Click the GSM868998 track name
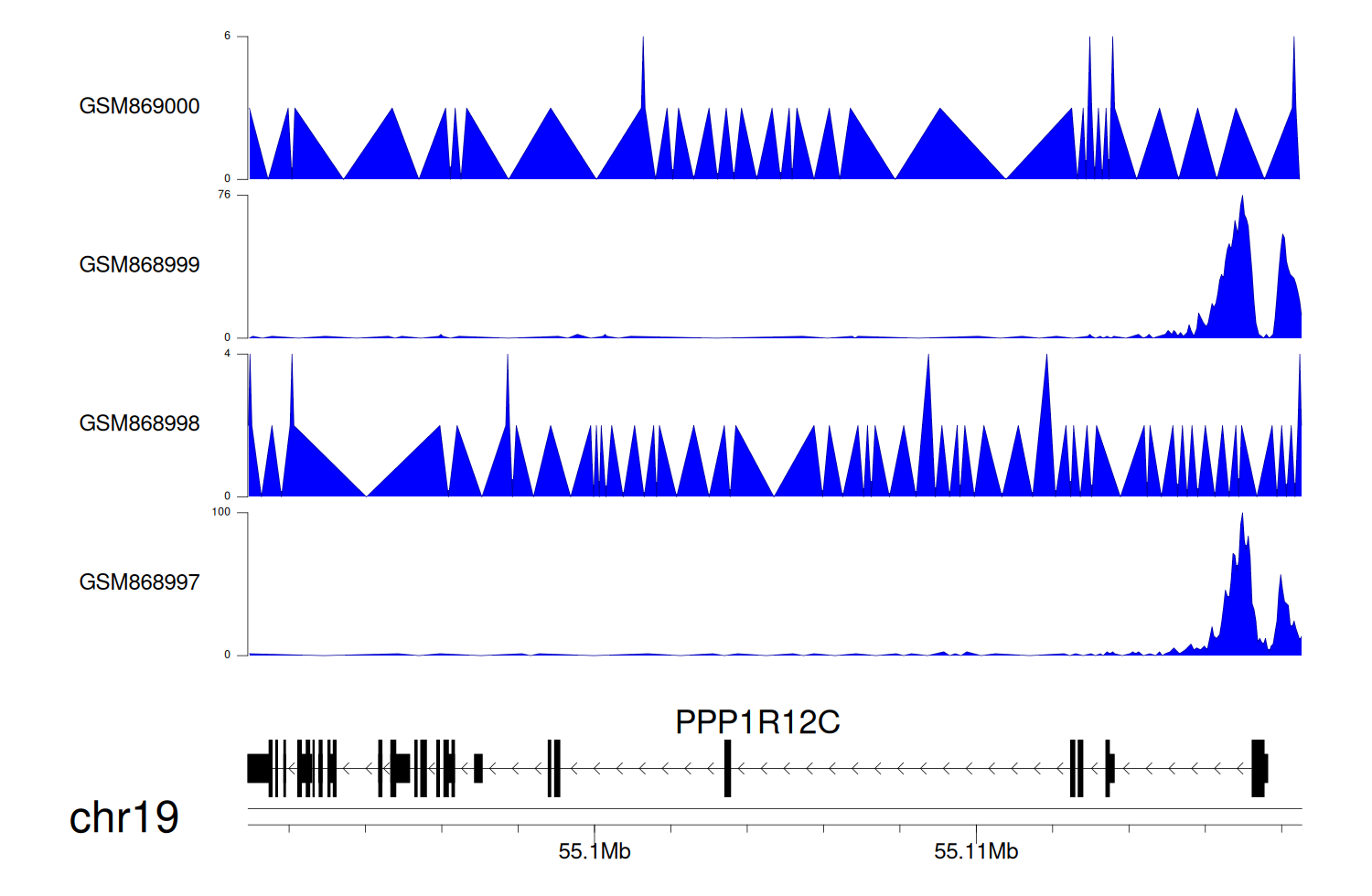 [x=139, y=423]
